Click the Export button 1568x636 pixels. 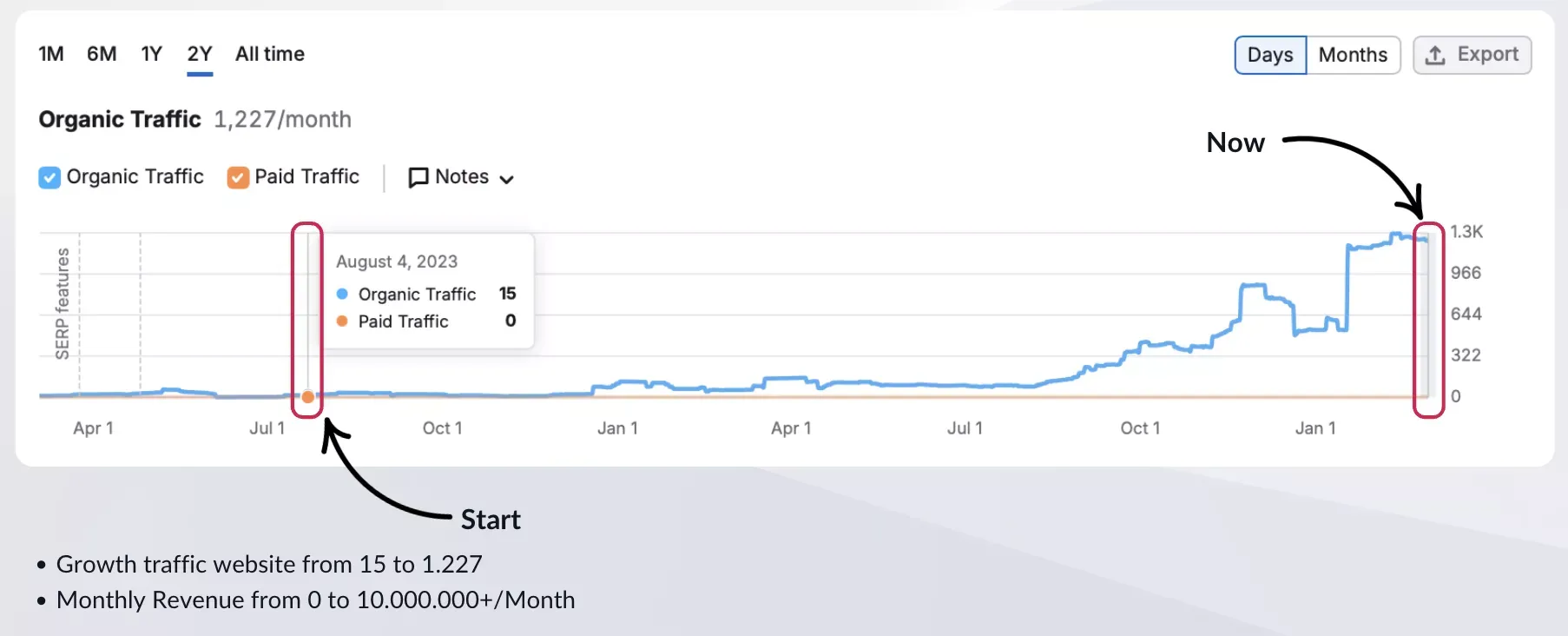1472,55
